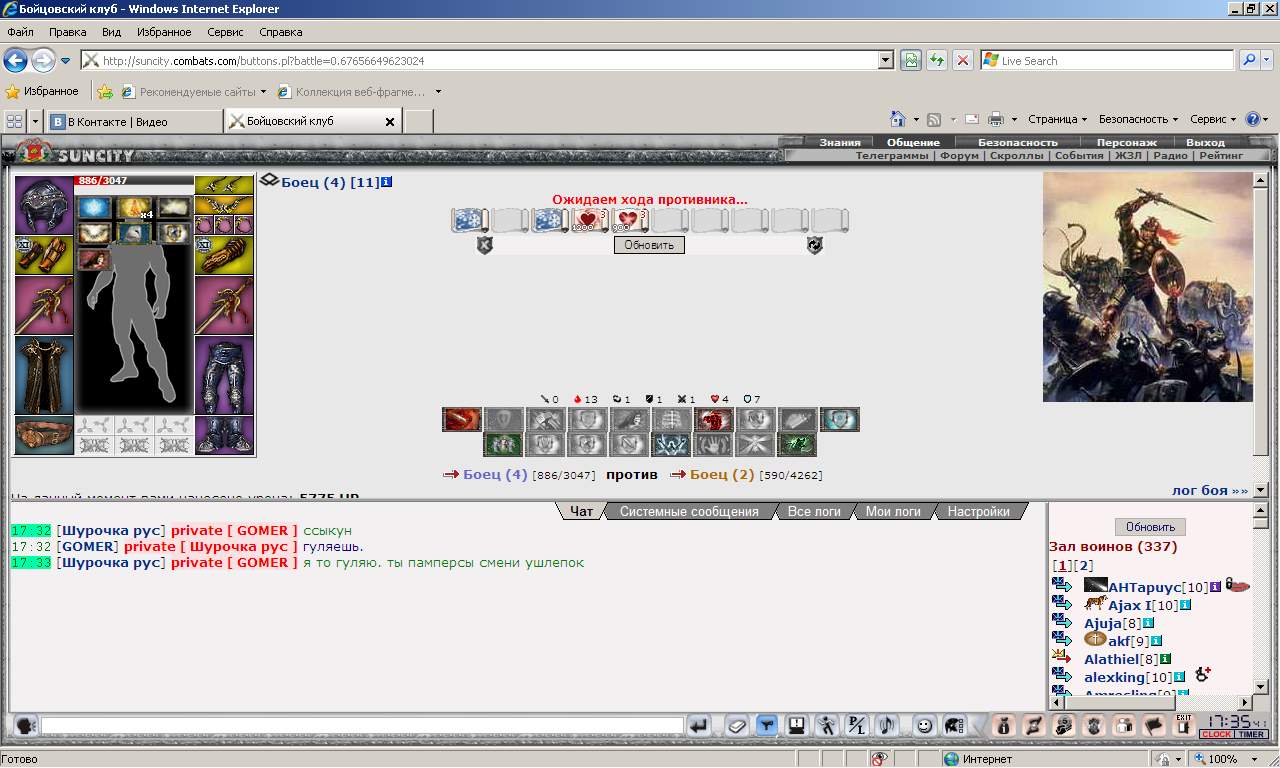1280x768 pixels.
Task: Click the shield icon with refresh arrows
Action: click(x=815, y=245)
